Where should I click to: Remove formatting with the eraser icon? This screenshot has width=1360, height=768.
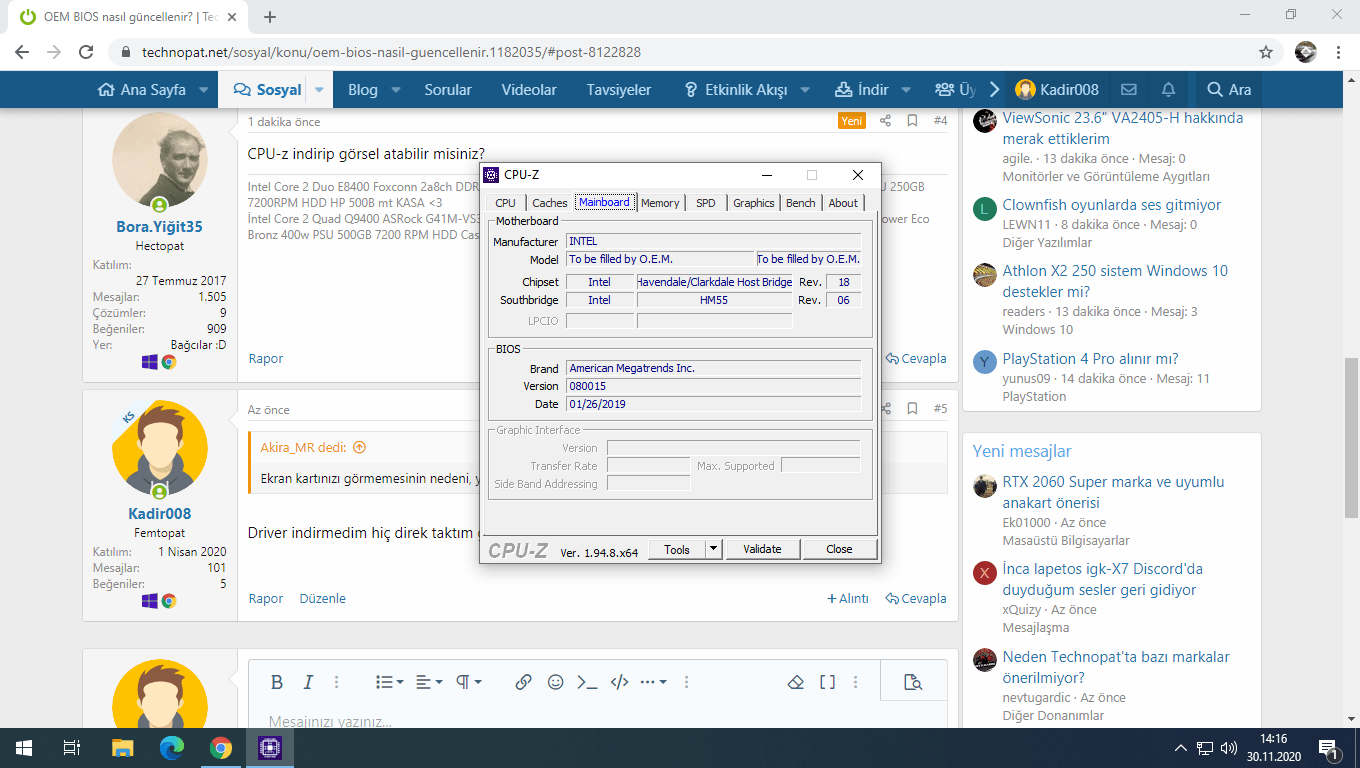pyautogui.click(x=796, y=682)
